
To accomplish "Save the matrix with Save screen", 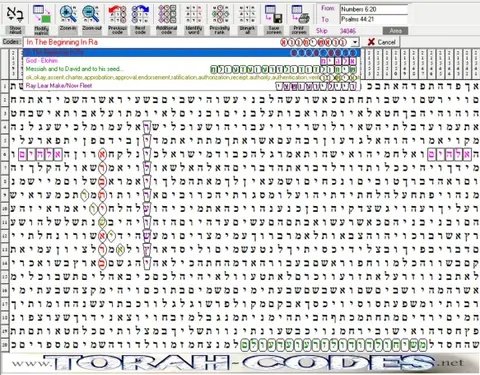I will [x=274, y=19].
